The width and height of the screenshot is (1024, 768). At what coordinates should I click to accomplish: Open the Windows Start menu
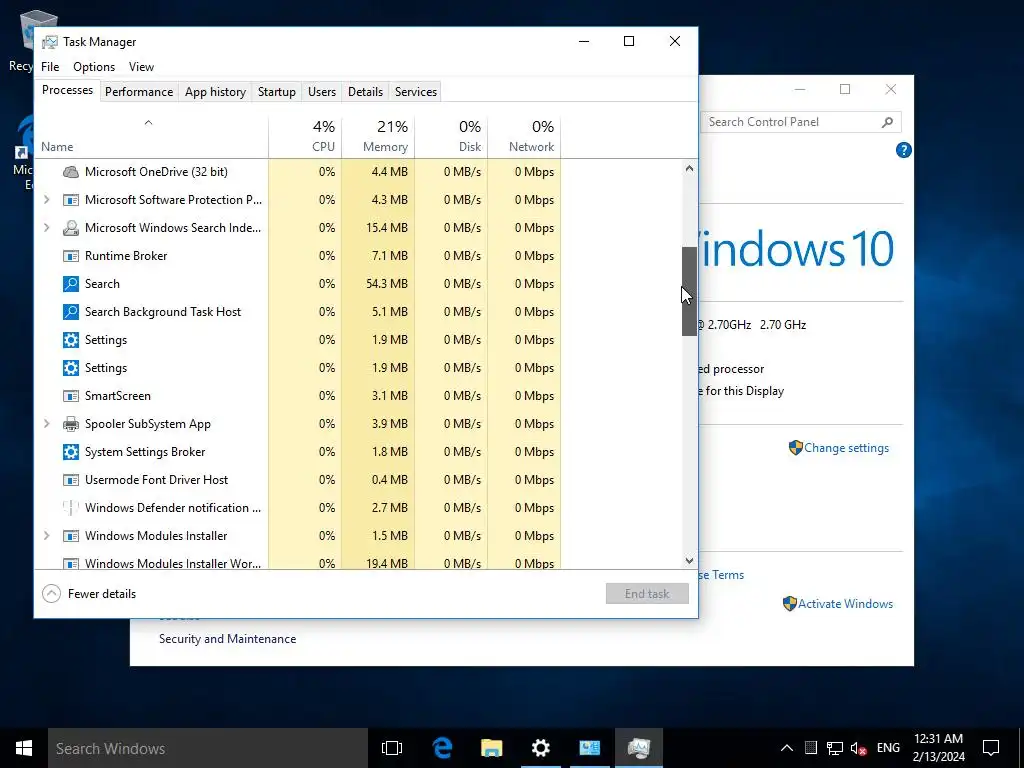click(x=24, y=748)
